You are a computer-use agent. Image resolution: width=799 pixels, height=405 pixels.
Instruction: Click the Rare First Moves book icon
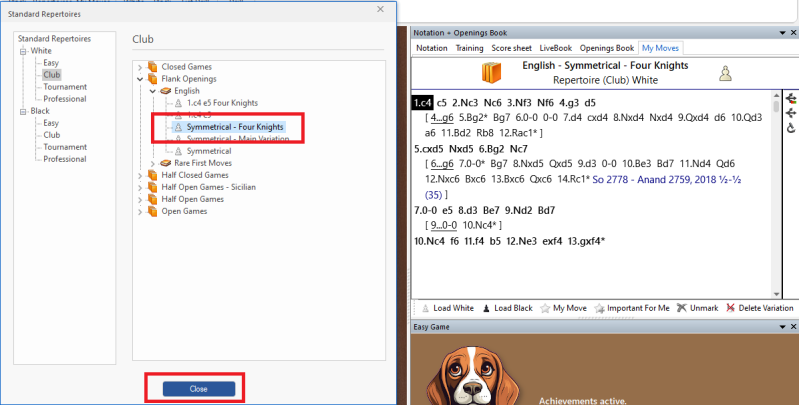click(x=166, y=164)
